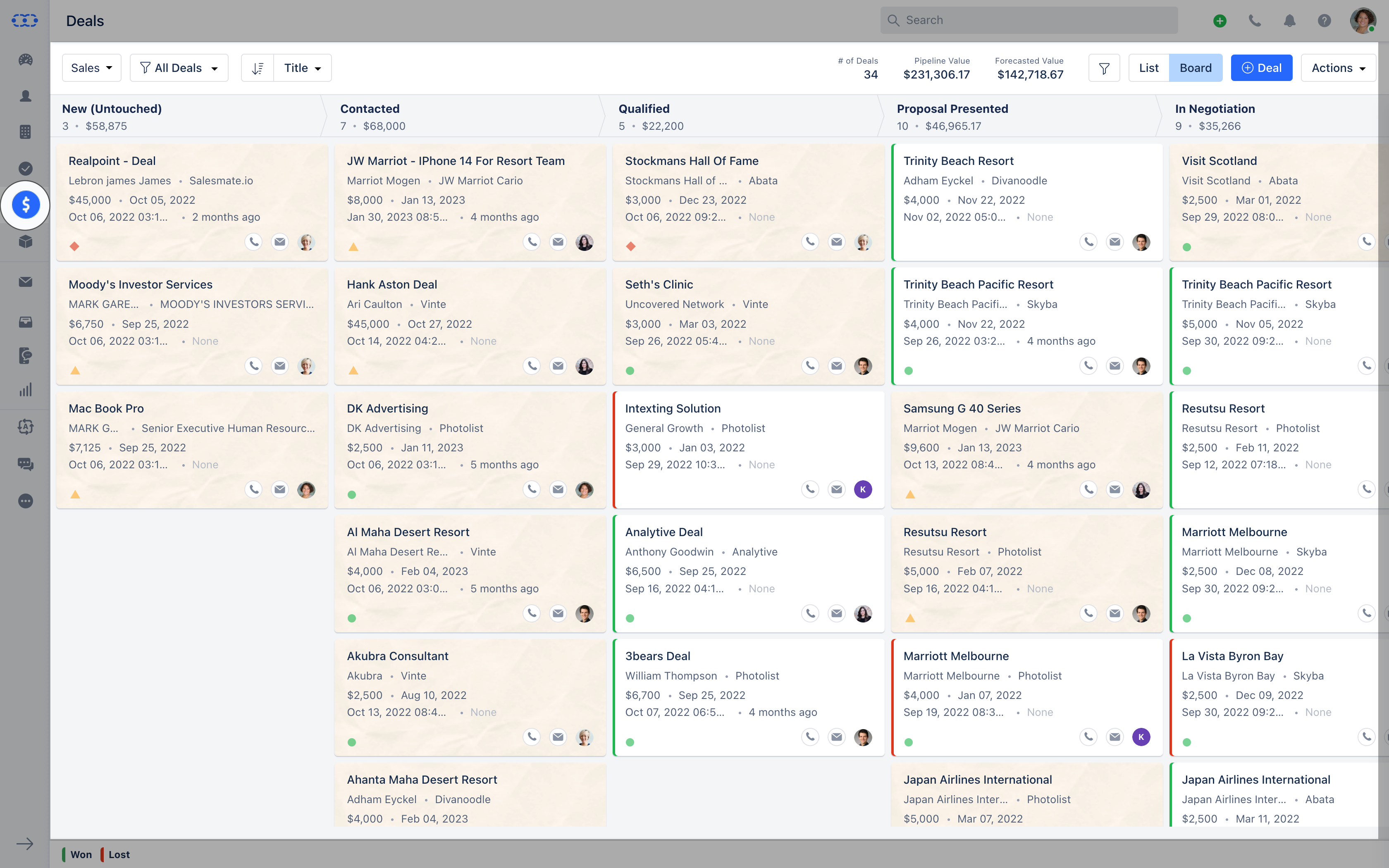Open Contacts from the sidebar person icon

click(25, 96)
